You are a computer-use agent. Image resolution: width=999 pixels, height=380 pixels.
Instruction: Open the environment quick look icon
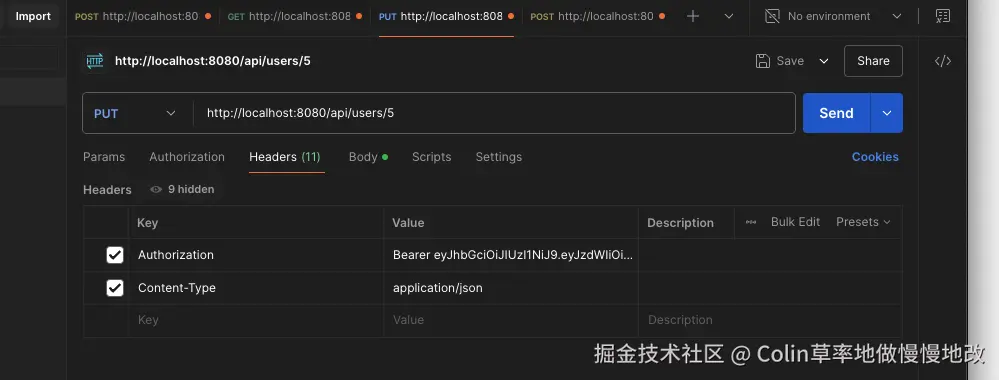click(943, 17)
